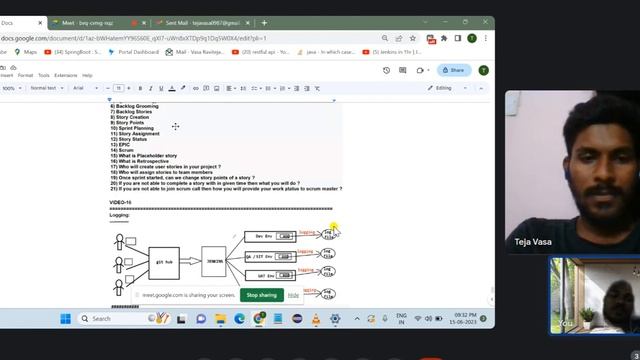Open the Extensions menu
The height and width of the screenshot is (360, 640).
[x=66, y=76]
